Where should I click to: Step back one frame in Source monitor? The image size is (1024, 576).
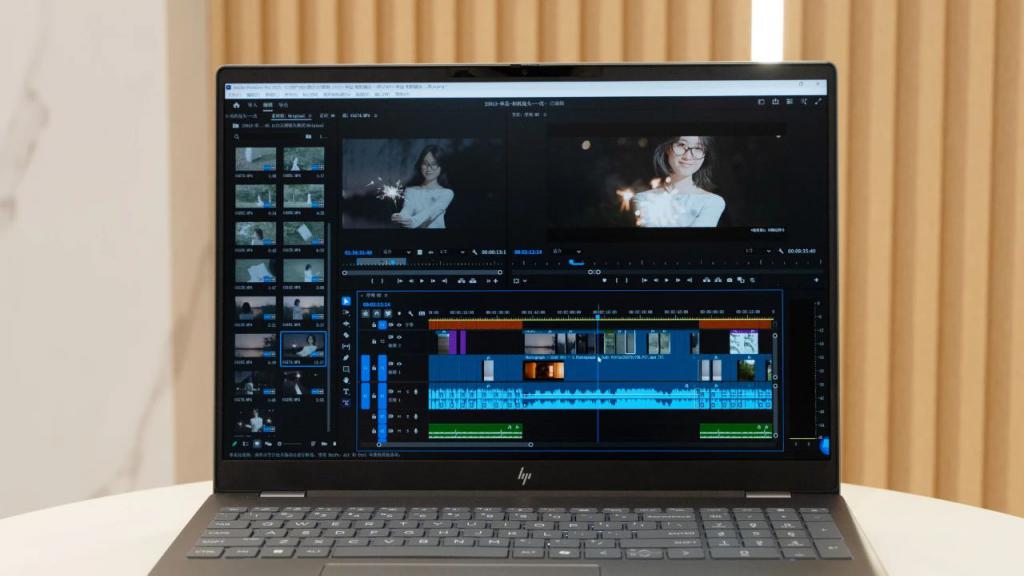tap(411, 281)
